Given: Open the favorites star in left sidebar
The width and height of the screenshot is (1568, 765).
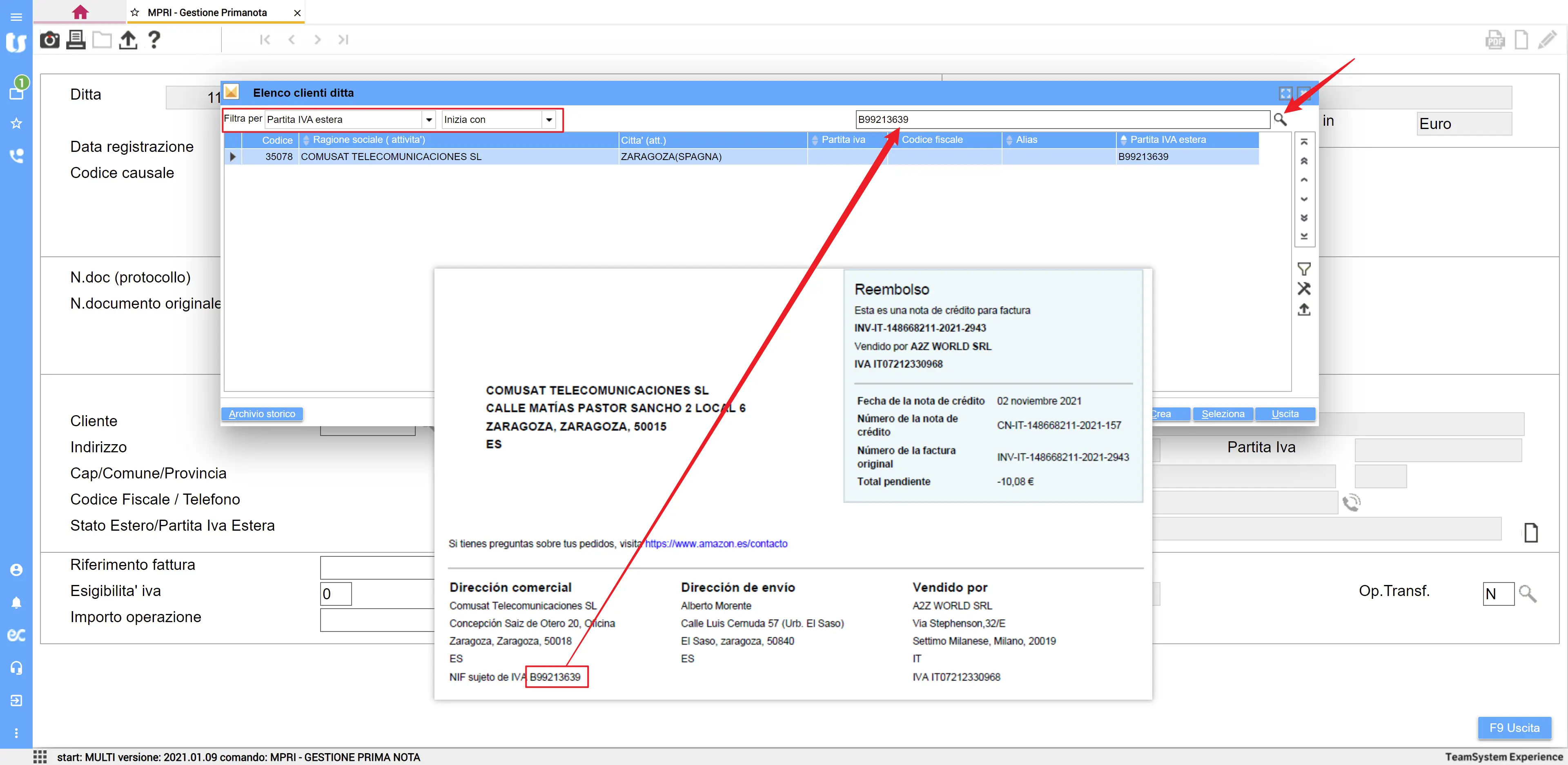Looking at the screenshot, I should 16,124.
